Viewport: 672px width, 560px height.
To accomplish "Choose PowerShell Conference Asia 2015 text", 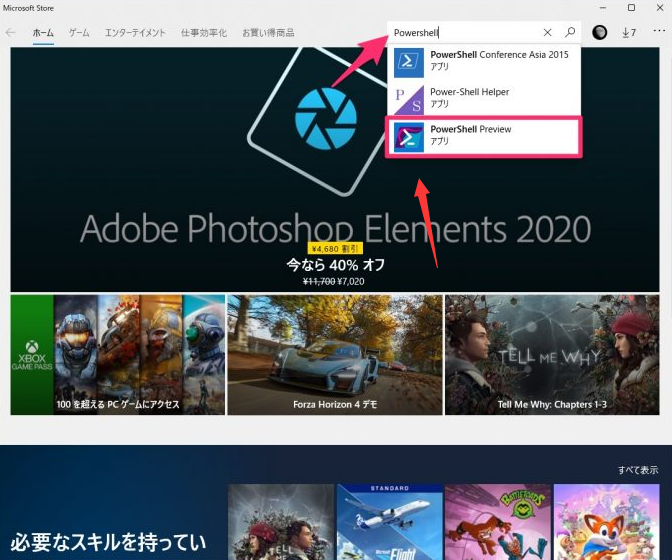I will coord(499,55).
